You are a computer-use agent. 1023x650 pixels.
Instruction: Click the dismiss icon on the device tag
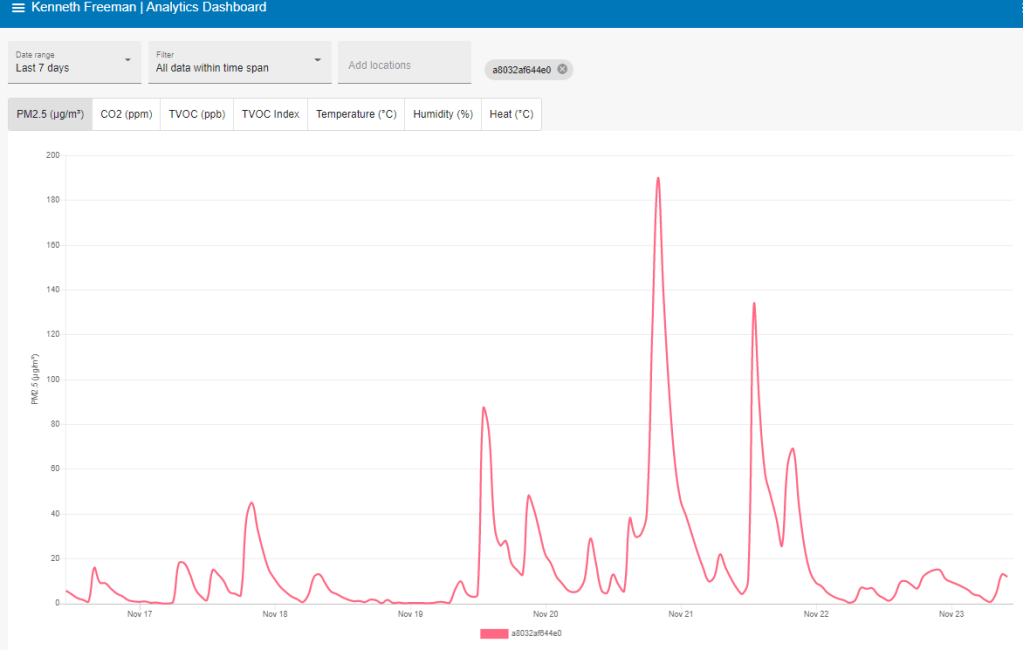[x=561, y=69]
